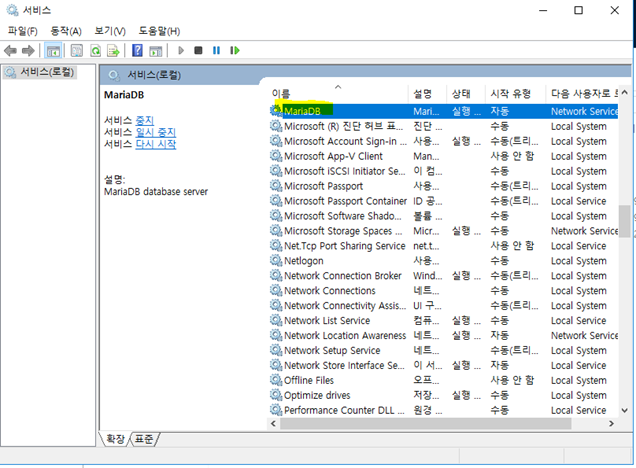Open the 파일(F) menu
Screen dimensions: 636x468
tap(23, 31)
